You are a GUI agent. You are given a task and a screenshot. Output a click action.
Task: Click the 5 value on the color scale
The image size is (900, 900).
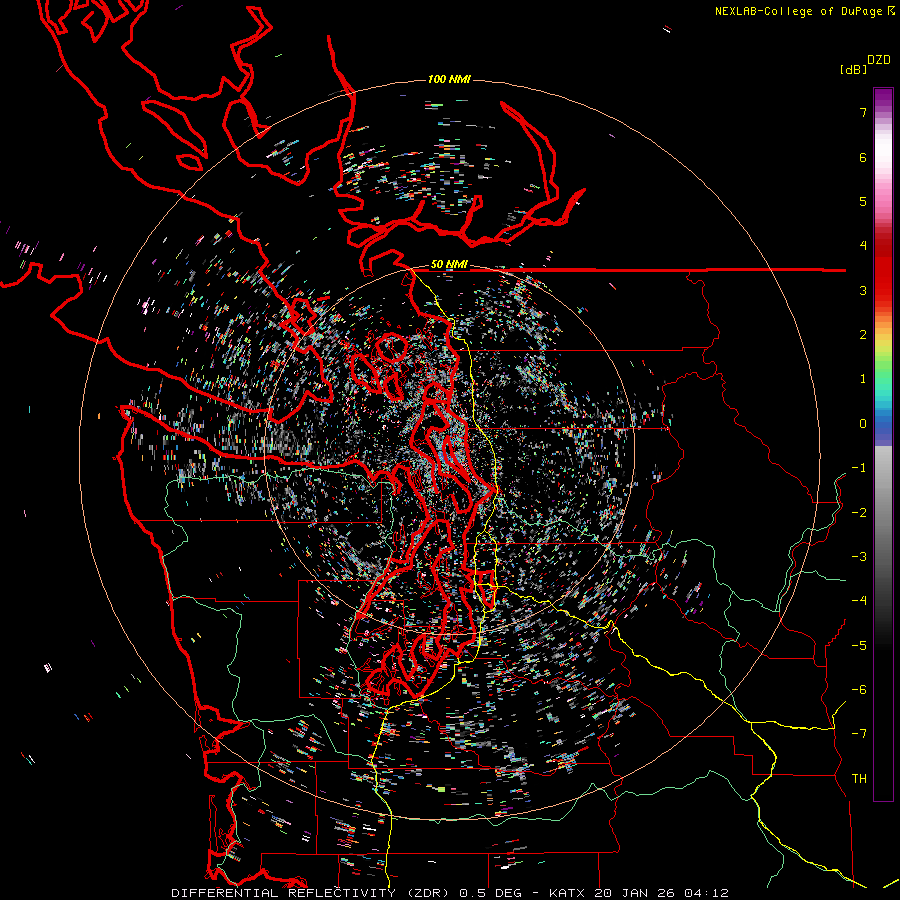point(863,201)
